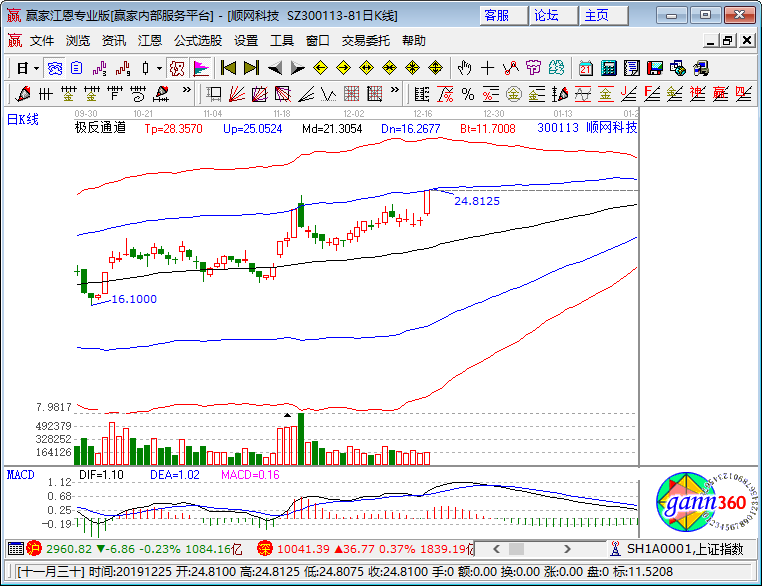The image size is (762, 586).
Task: Click the red 沪 Shanghai index icon
Action: [x=34, y=549]
